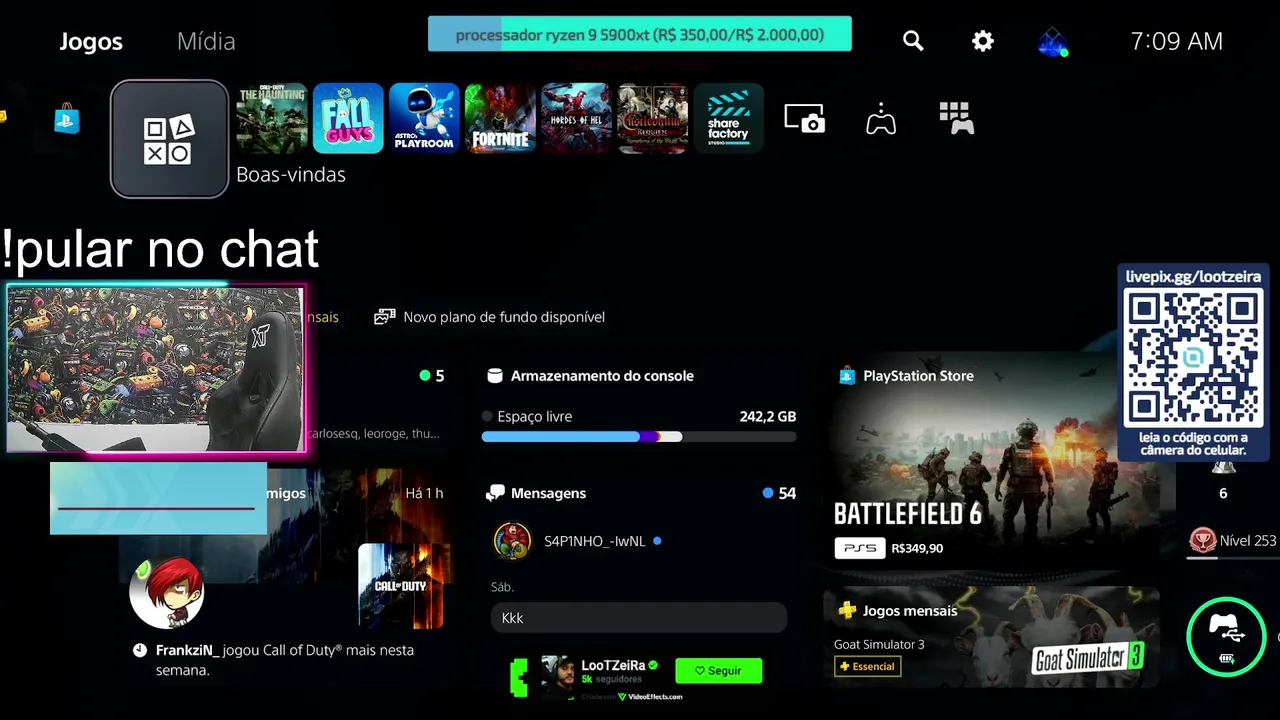Launch Astro's Playroom game tile

tap(424, 118)
